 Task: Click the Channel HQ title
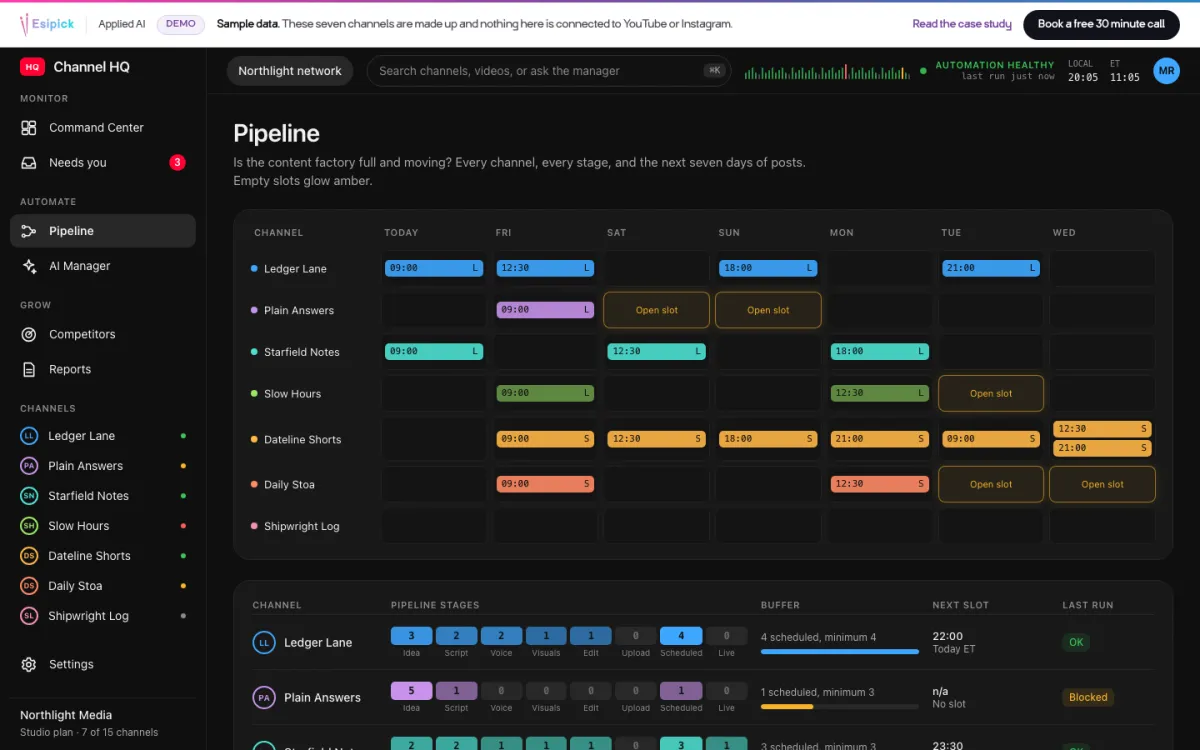(91, 67)
